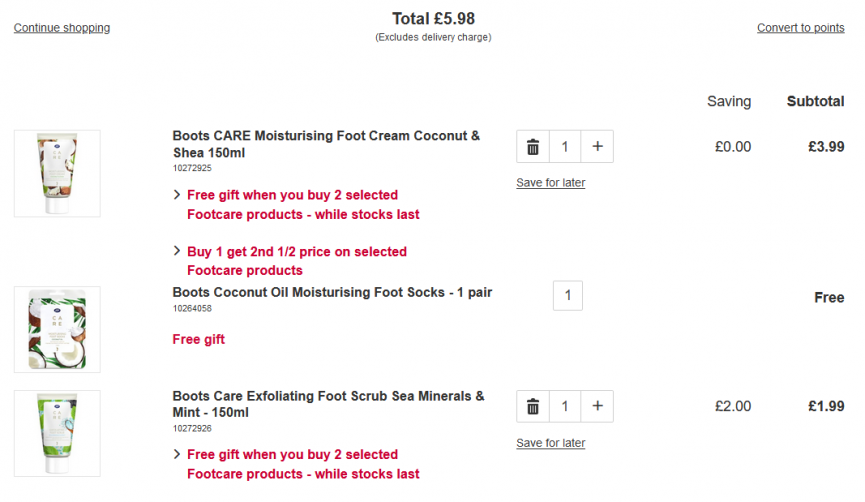
Task: Expand the free gift offer chevron under Foot Cream
Action: tap(177, 195)
